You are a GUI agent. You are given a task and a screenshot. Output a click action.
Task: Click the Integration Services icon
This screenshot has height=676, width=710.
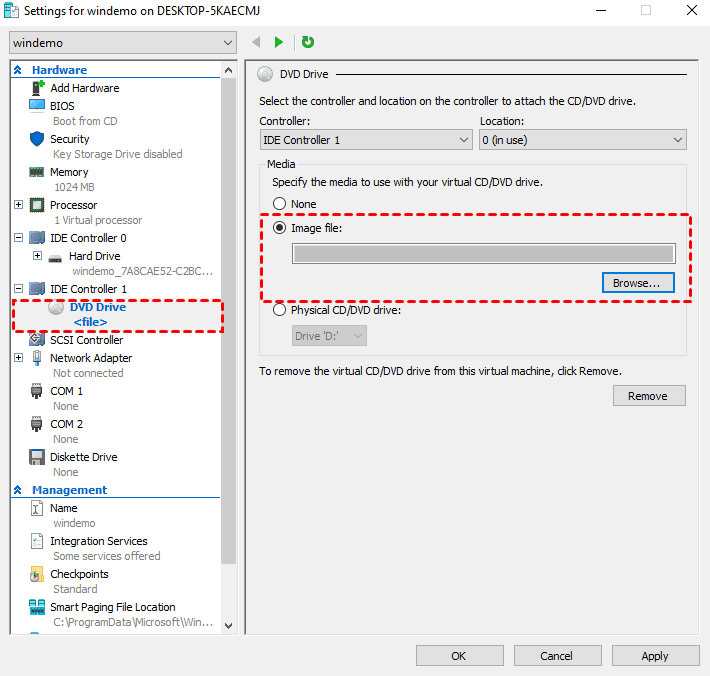coord(37,541)
